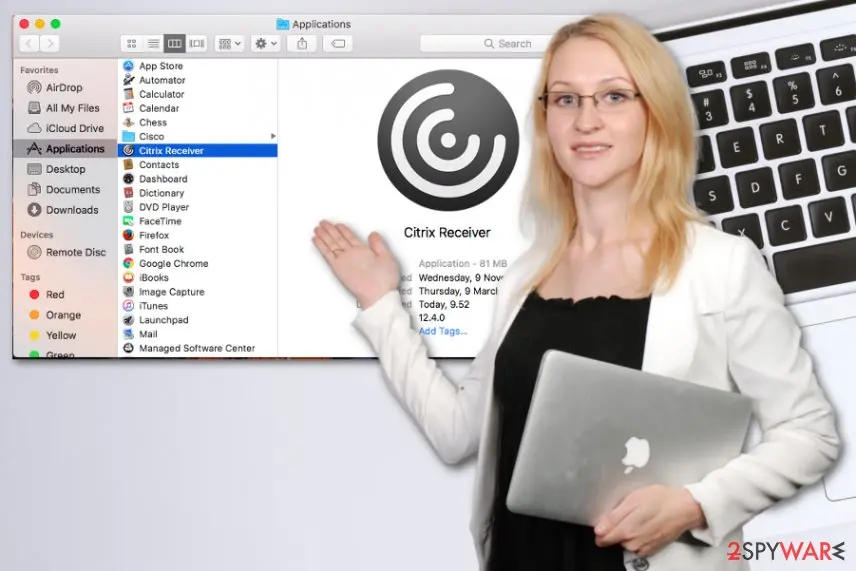Image resolution: width=856 pixels, height=571 pixels.
Task: Open the gear action menu
Action: (x=266, y=44)
